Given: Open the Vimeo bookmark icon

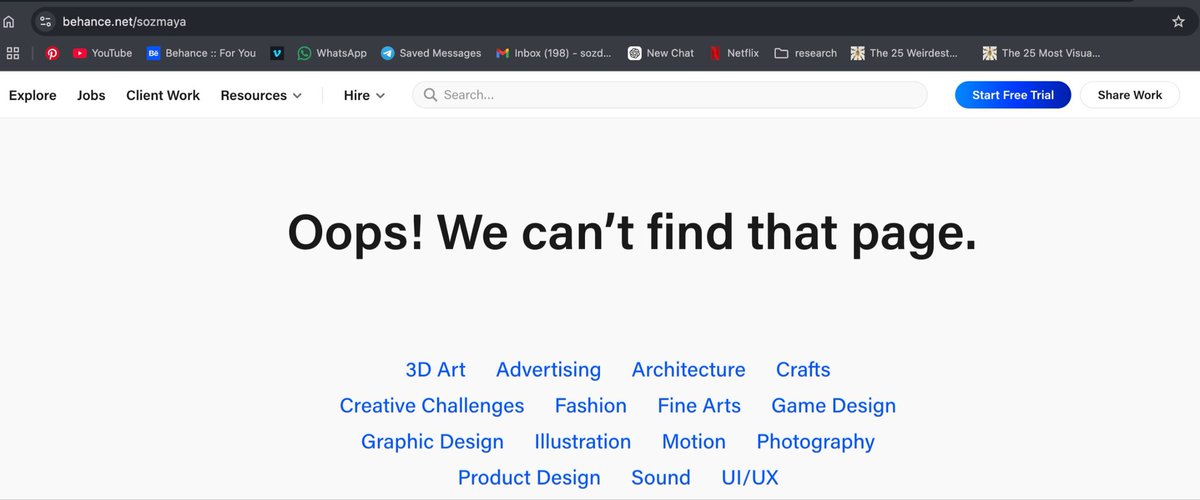Looking at the screenshot, I should click(277, 53).
